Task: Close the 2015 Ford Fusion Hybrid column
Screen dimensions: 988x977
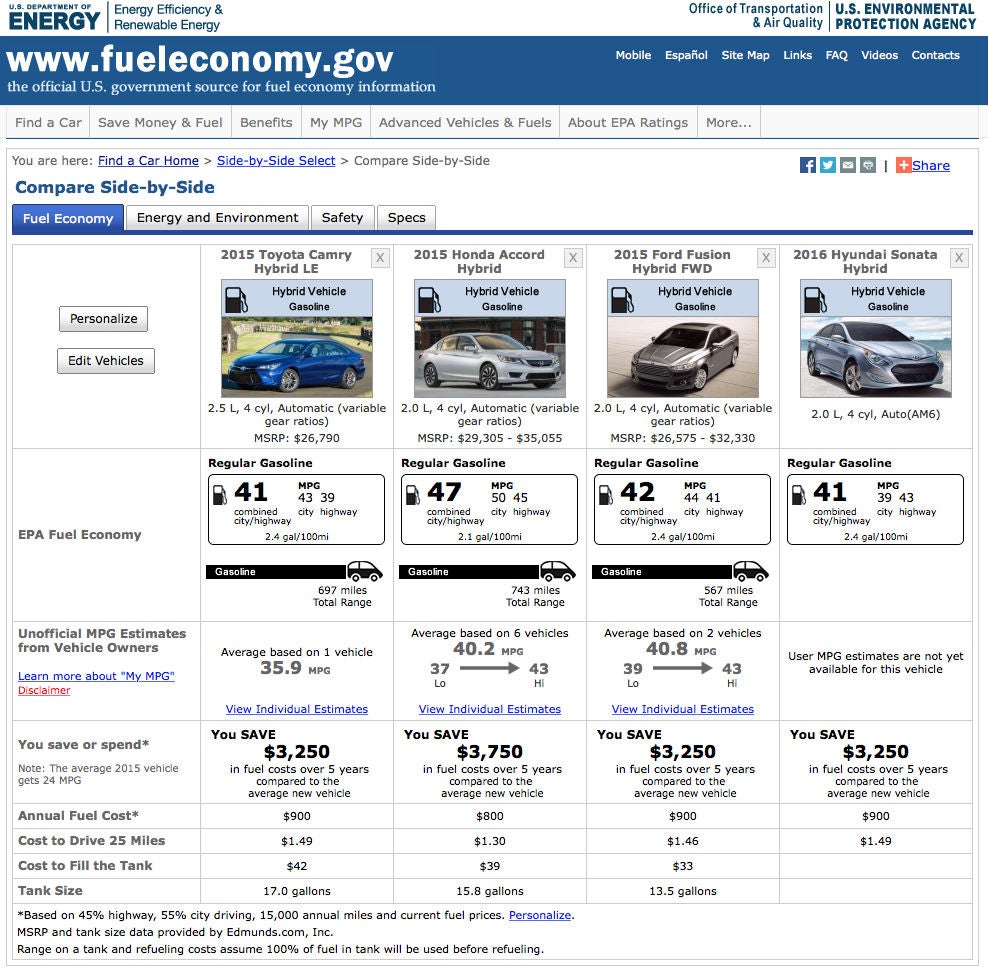Action: [x=766, y=258]
